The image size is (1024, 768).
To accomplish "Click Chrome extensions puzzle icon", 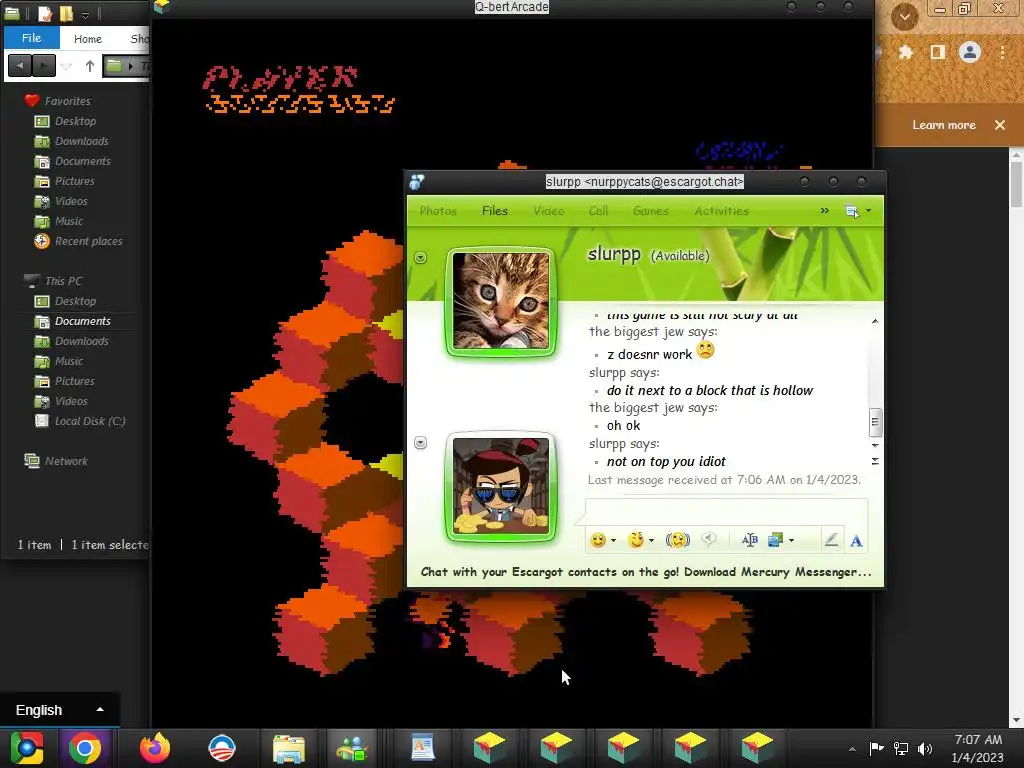I will 905,52.
